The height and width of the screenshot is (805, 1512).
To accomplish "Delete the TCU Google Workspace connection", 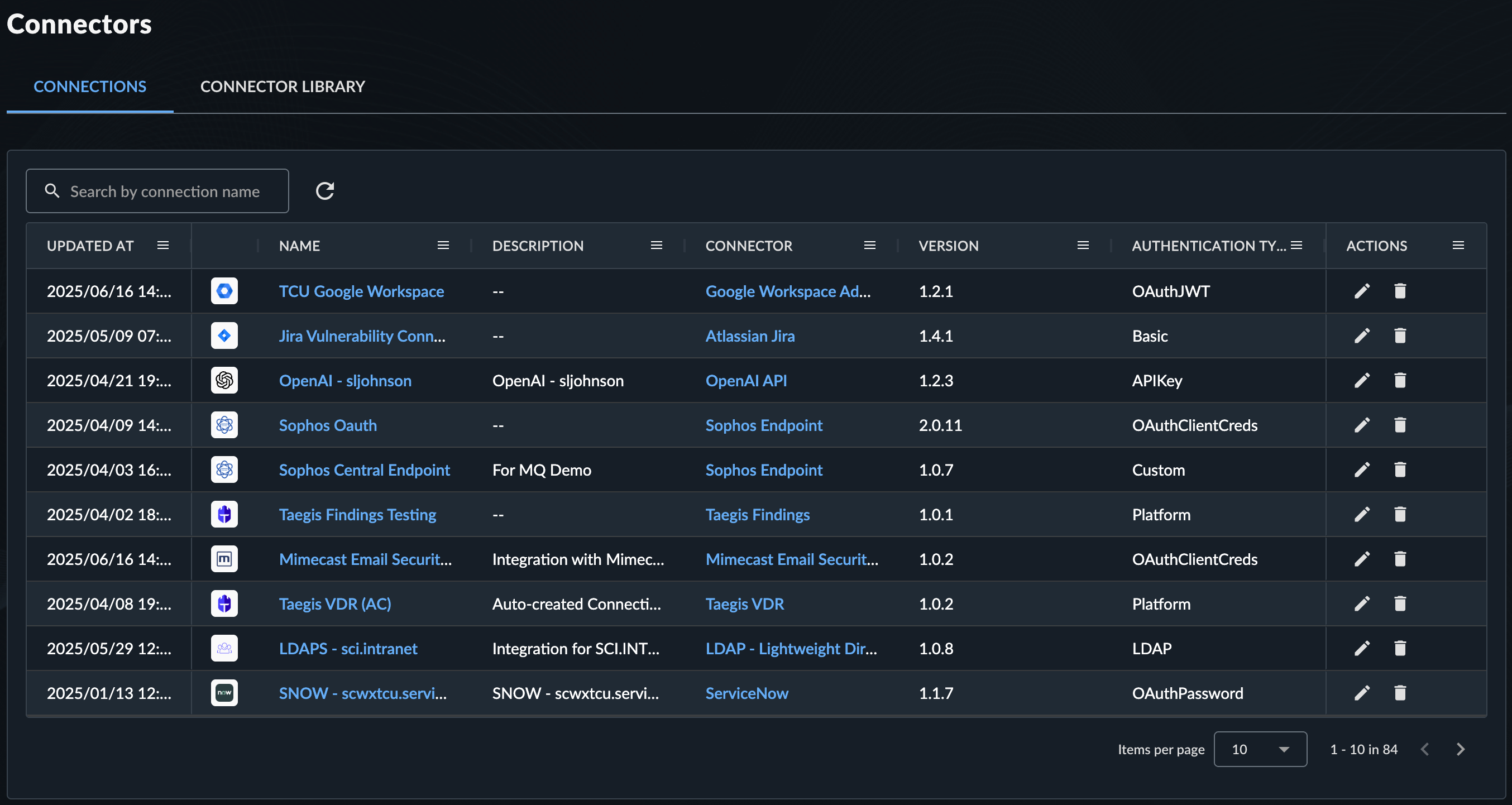I will pyautogui.click(x=1400, y=291).
